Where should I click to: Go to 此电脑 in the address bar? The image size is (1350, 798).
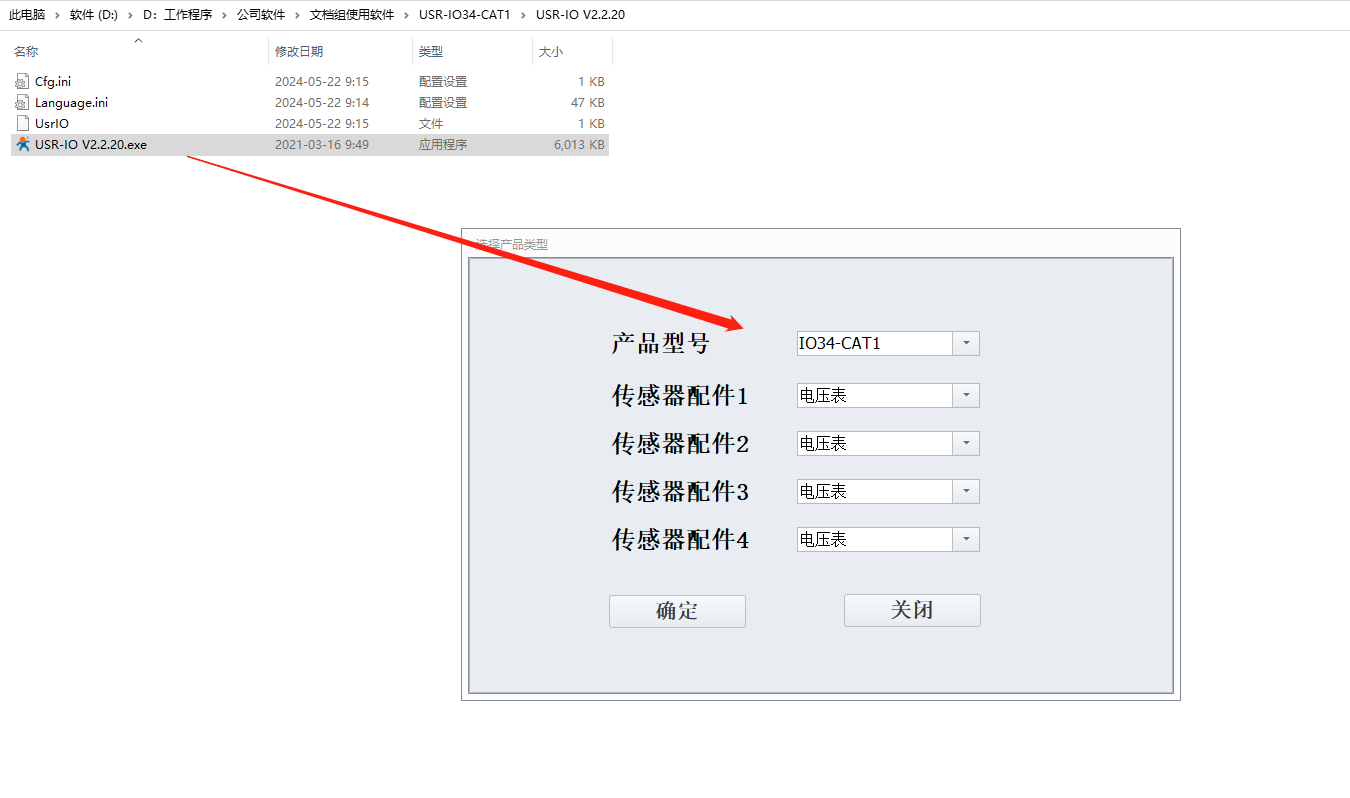pos(27,15)
